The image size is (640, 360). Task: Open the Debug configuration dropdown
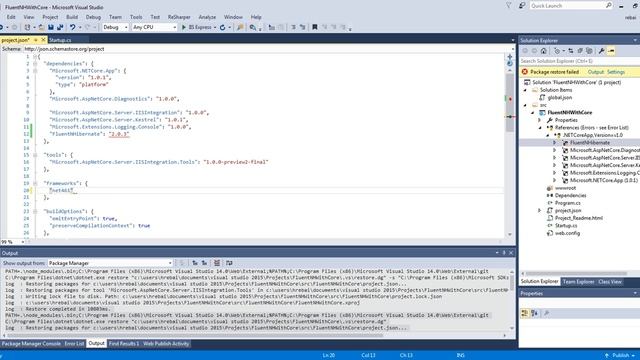115,27
